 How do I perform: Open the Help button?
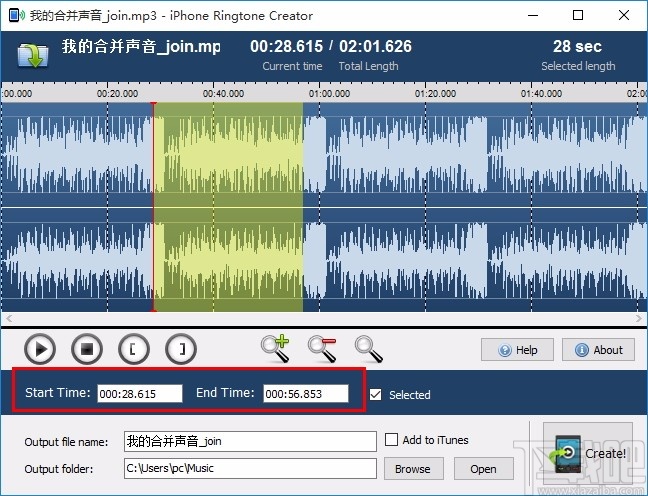click(x=517, y=350)
